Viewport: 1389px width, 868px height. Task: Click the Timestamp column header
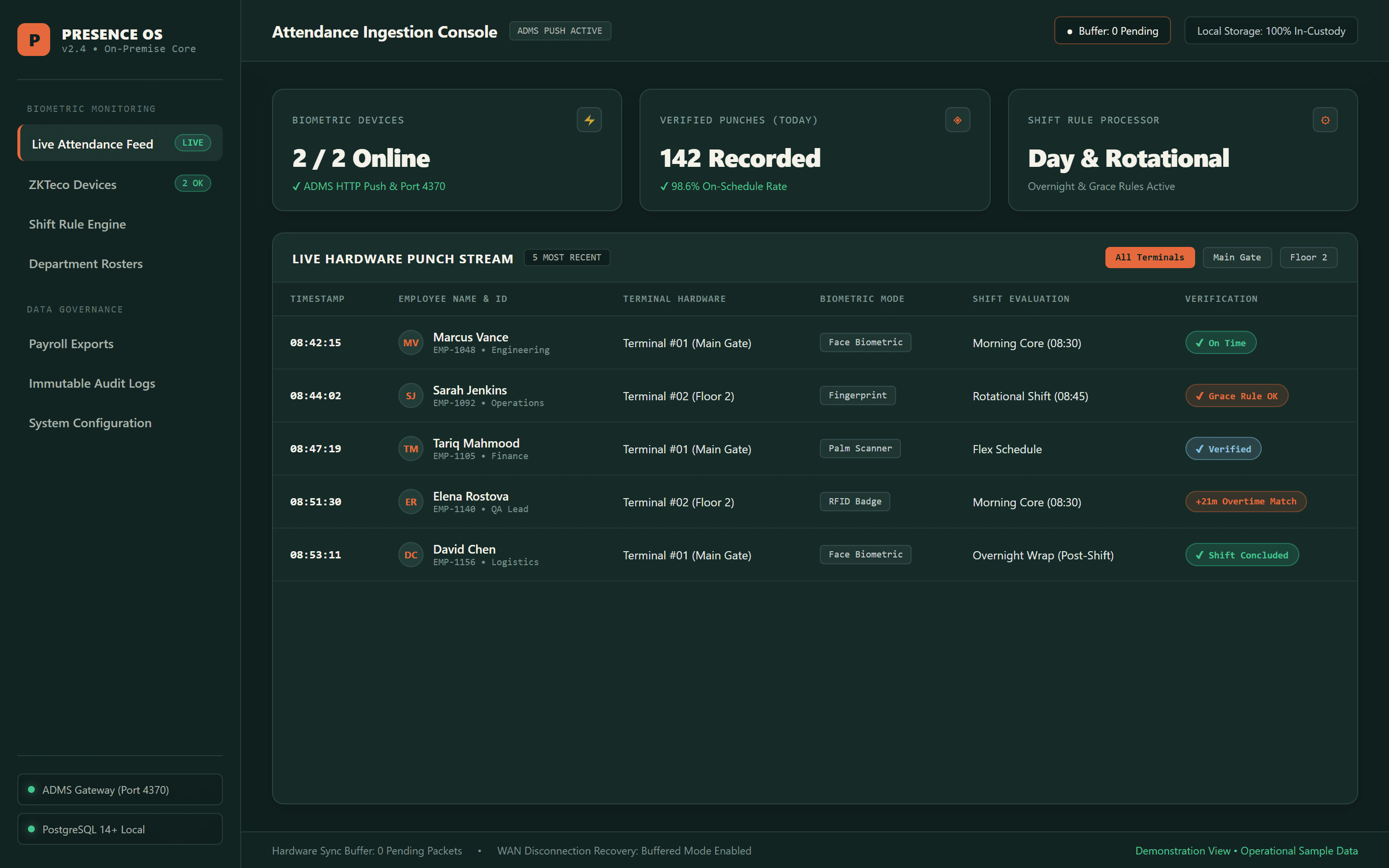317,298
